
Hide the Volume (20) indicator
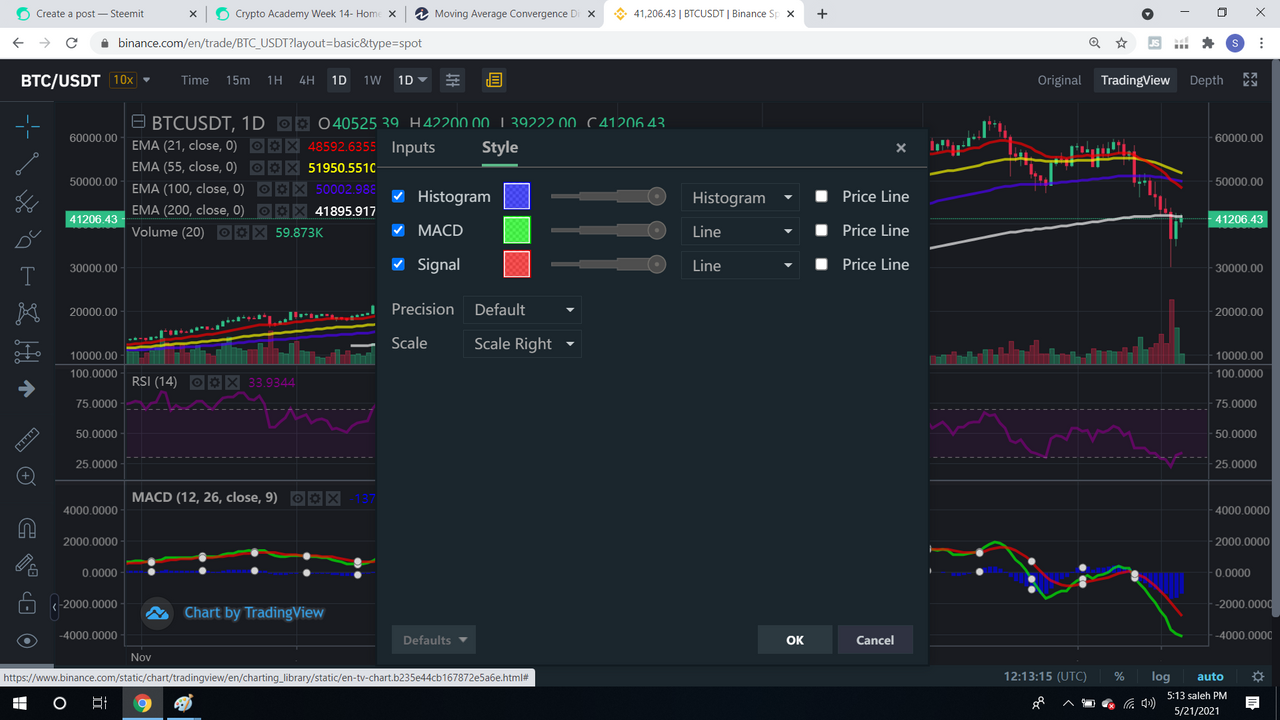click(225, 232)
